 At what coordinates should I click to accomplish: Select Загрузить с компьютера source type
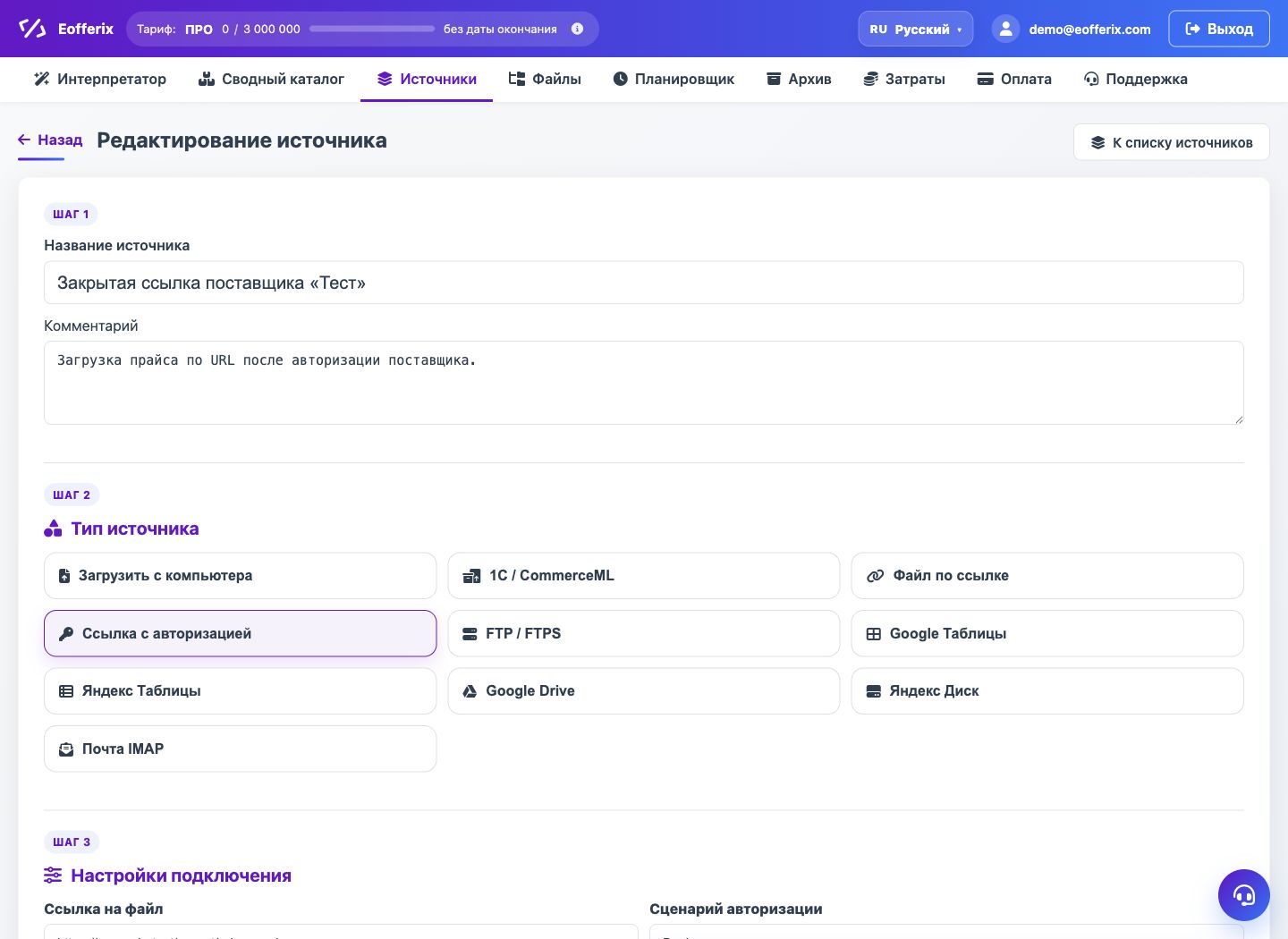tap(240, 576)
